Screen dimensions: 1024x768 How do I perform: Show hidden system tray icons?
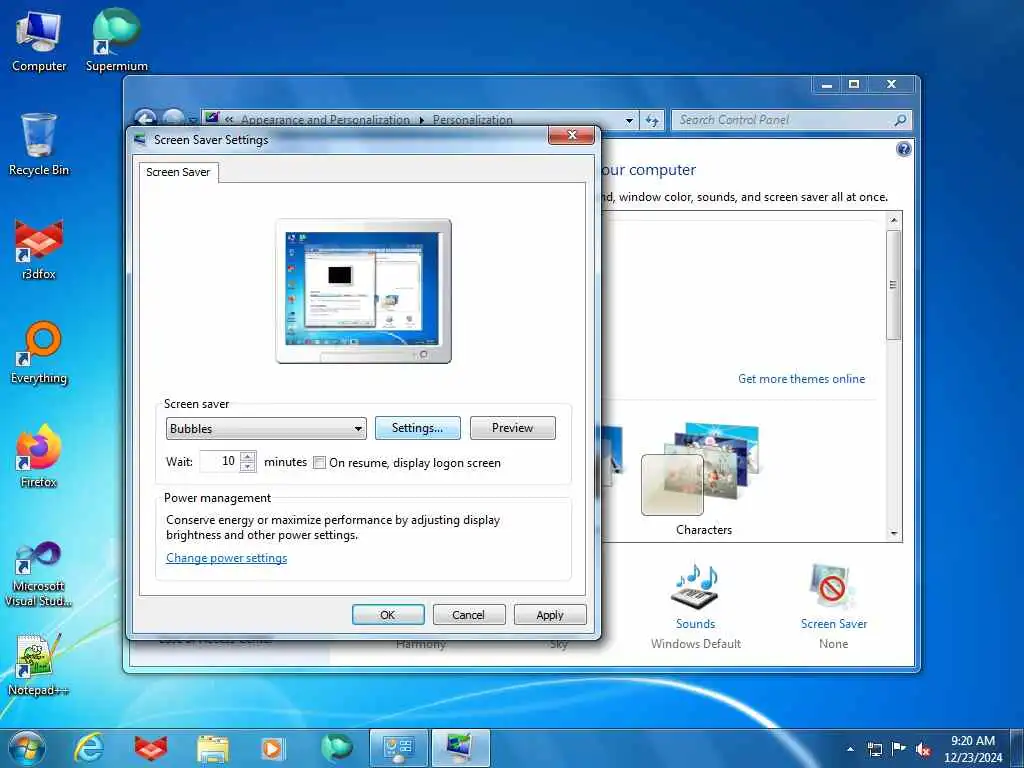click(850, 749)
